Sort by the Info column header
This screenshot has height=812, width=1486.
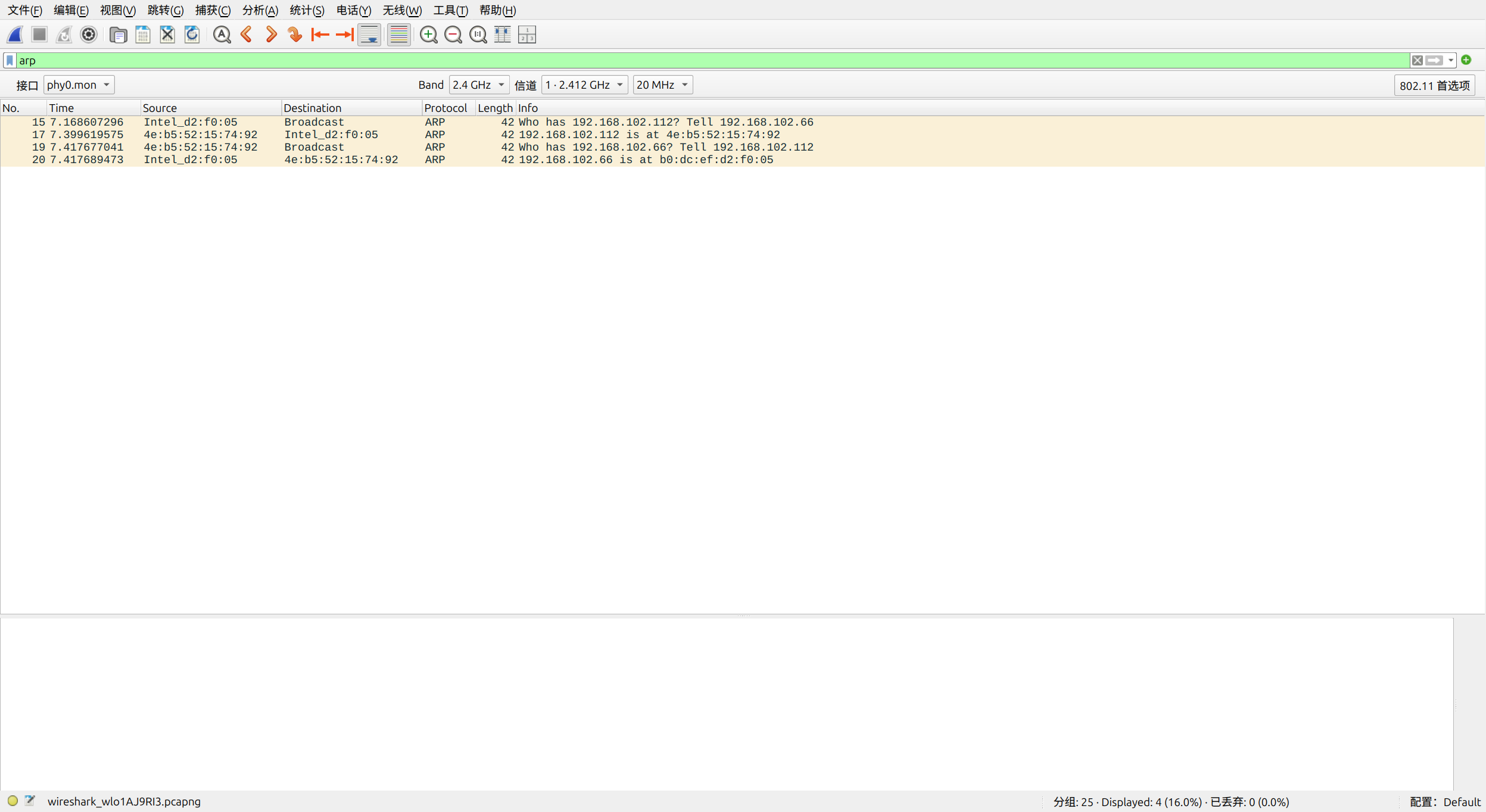click(x=999, y=108)
